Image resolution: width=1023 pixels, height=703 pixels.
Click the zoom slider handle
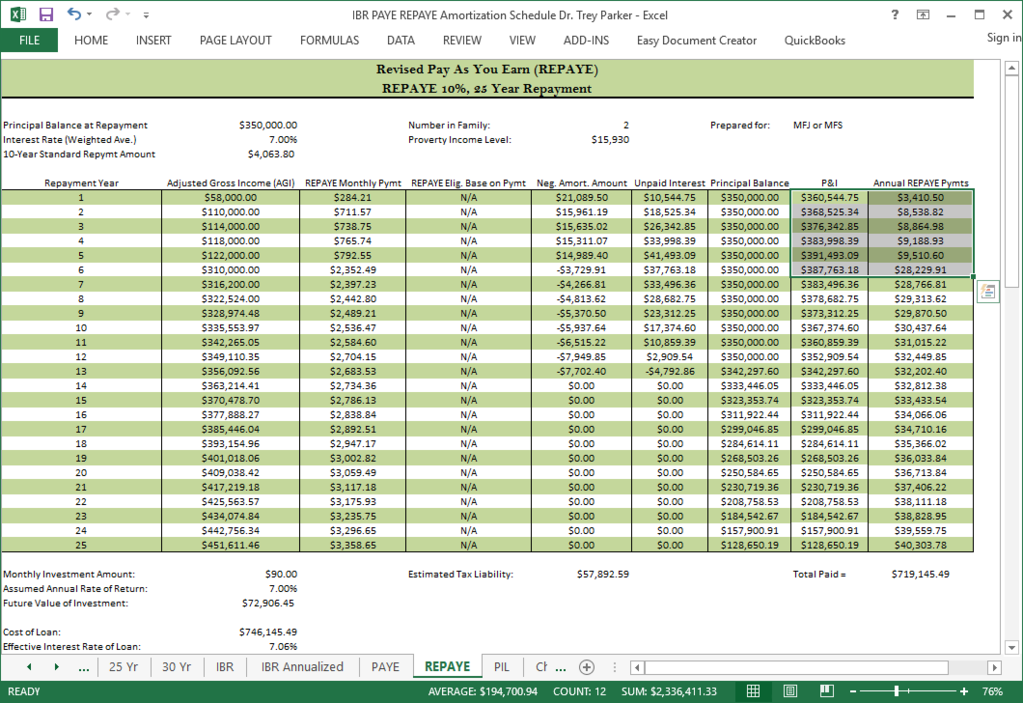pyautogui.click(x=897, y=691)
